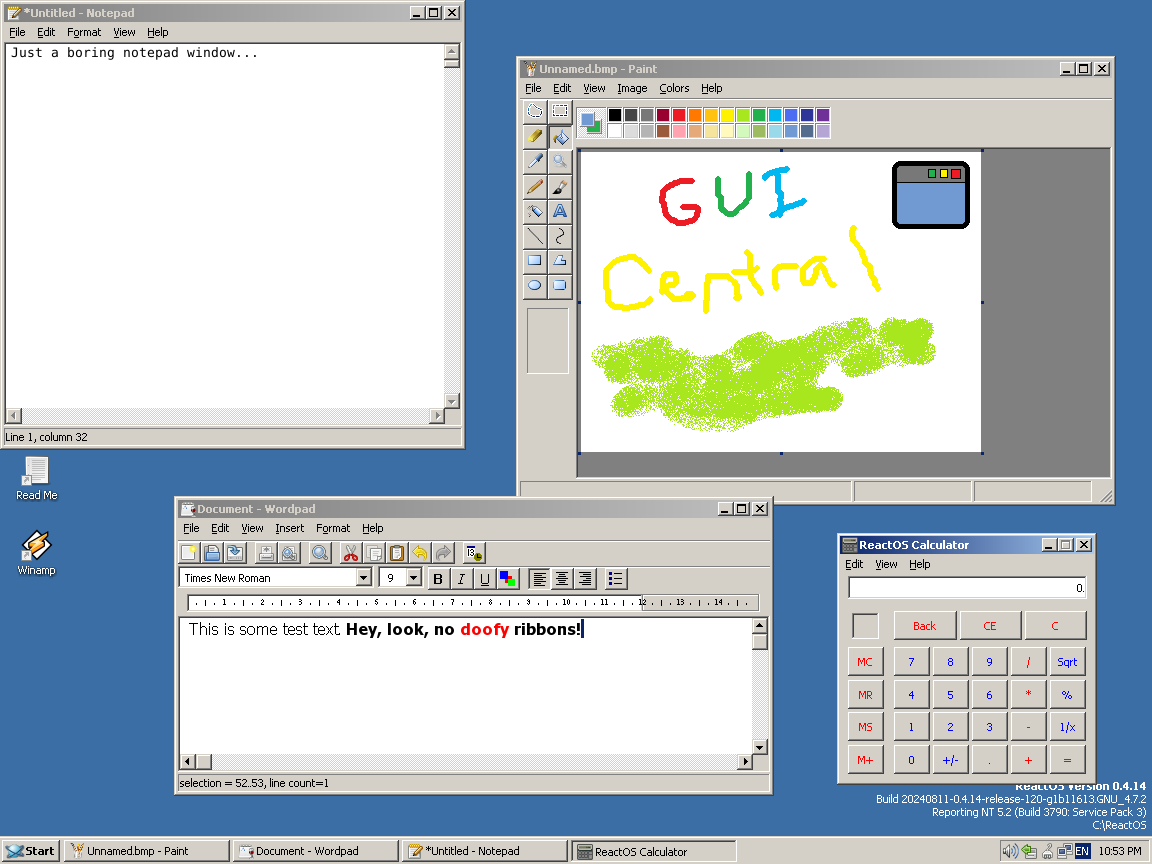
Task: Click the volume speaker icon in system tray
Action: pos(1010,851)
